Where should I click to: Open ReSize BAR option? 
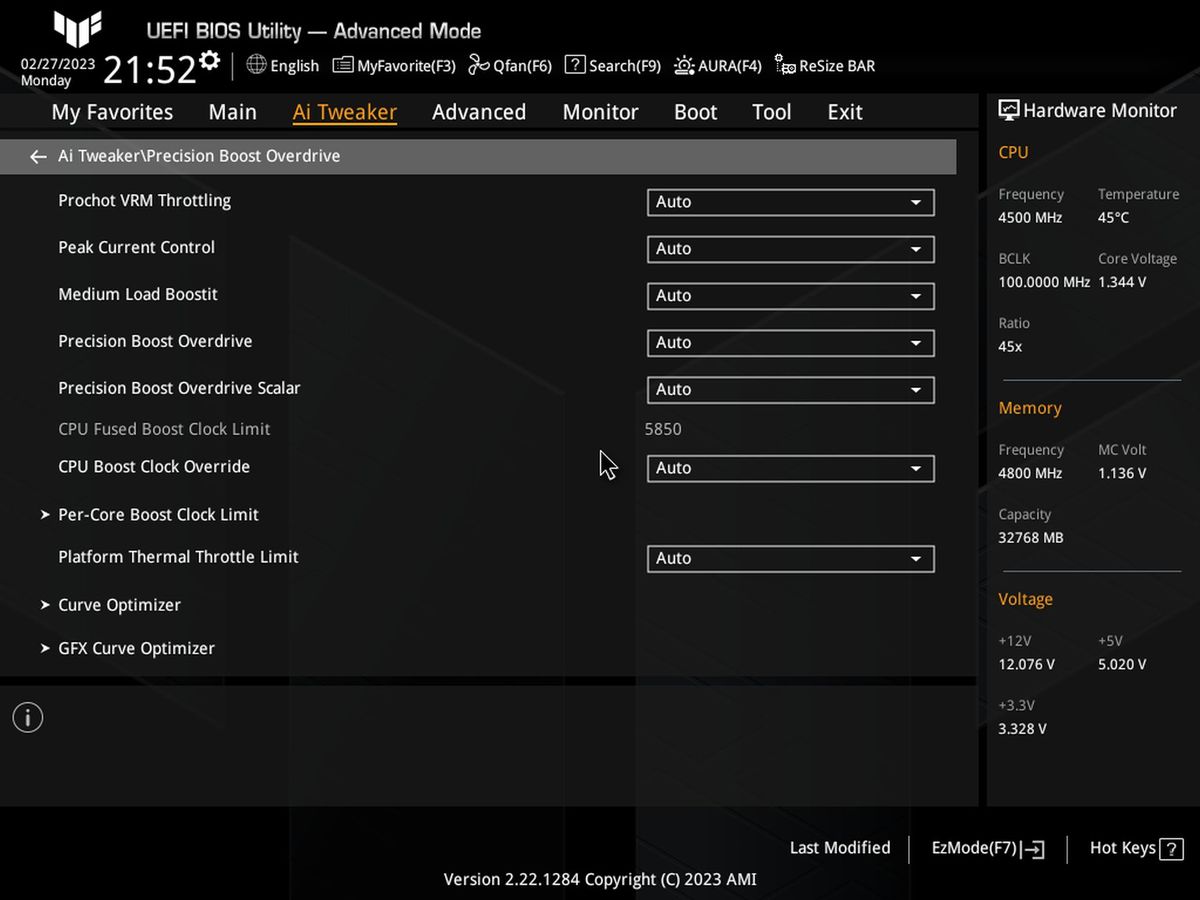coord(825,65)
